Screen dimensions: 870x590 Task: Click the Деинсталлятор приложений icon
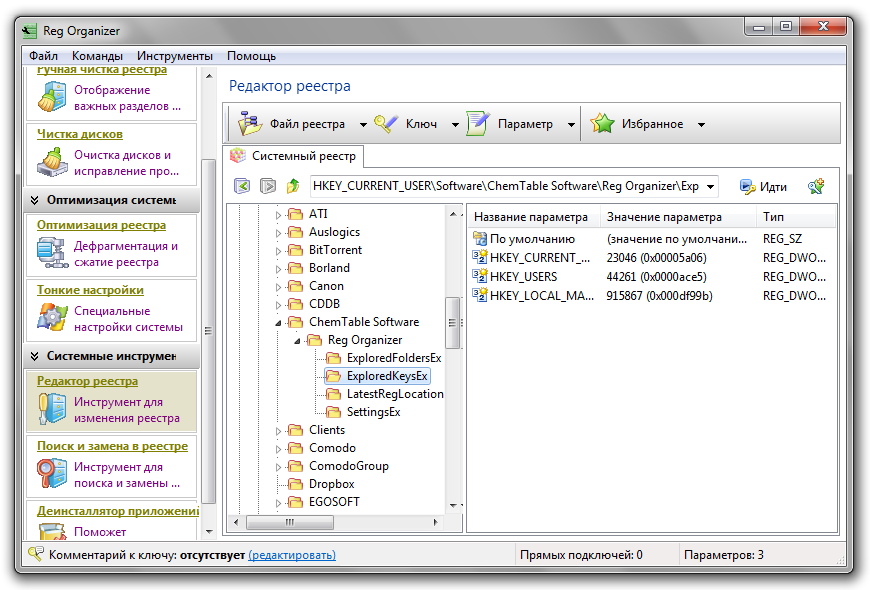[52, 531]
